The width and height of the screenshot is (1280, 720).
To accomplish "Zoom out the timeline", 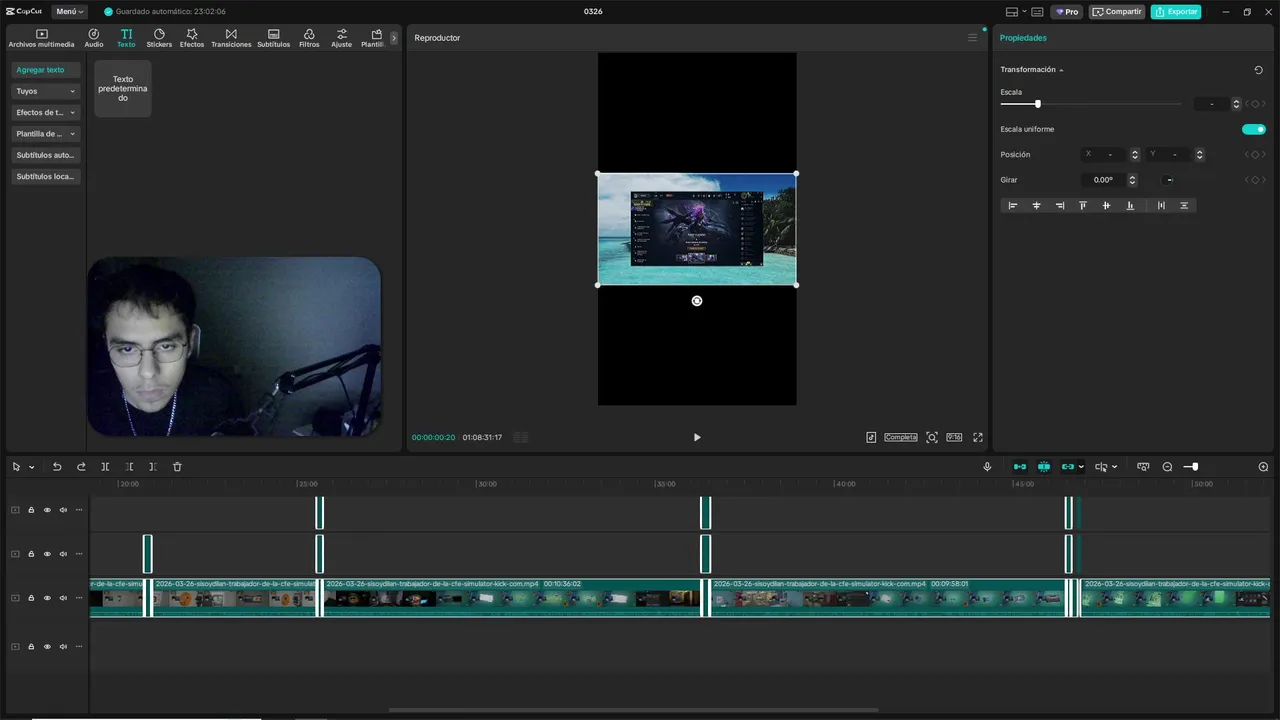I will [x=1167, y=467].
